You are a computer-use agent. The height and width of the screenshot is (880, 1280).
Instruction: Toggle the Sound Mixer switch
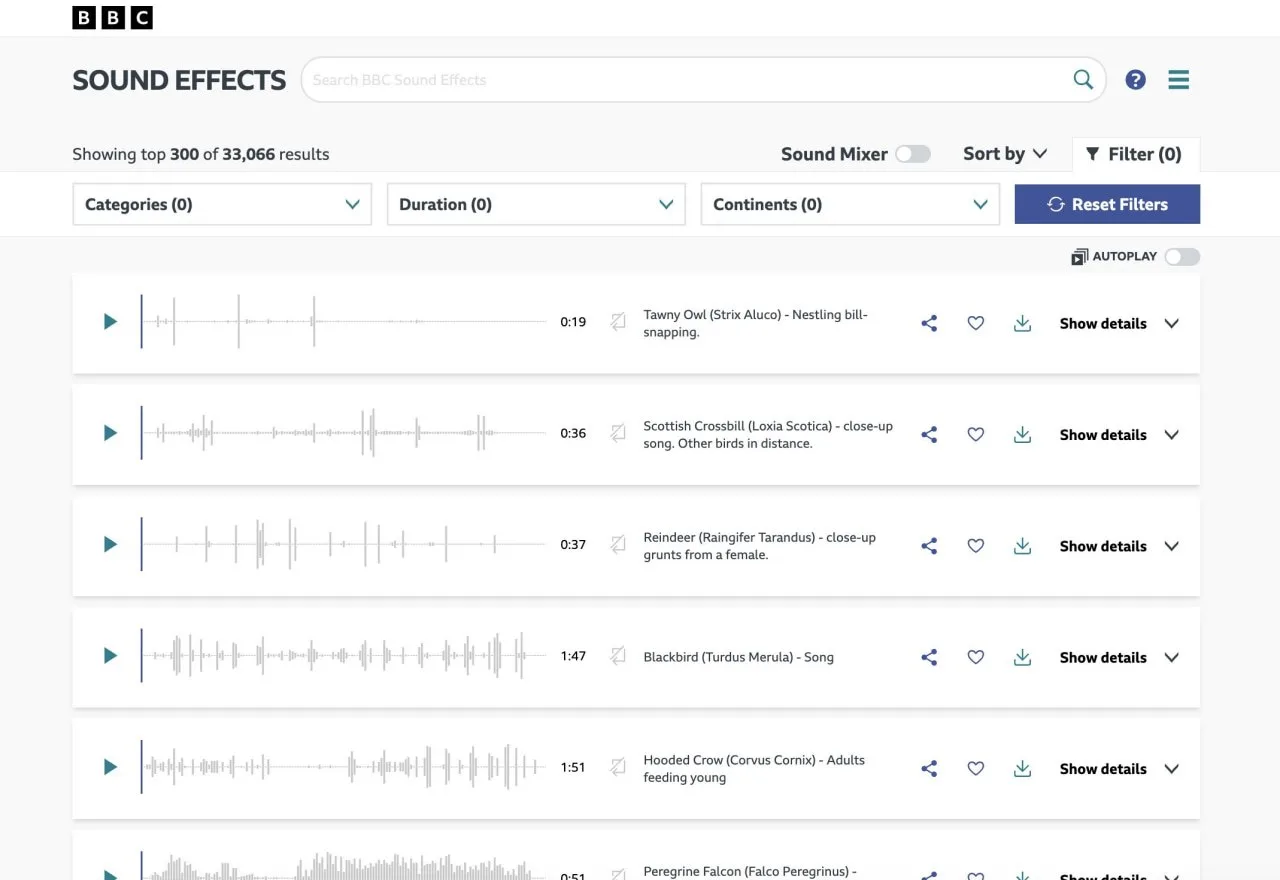click(x=912, y=154)
